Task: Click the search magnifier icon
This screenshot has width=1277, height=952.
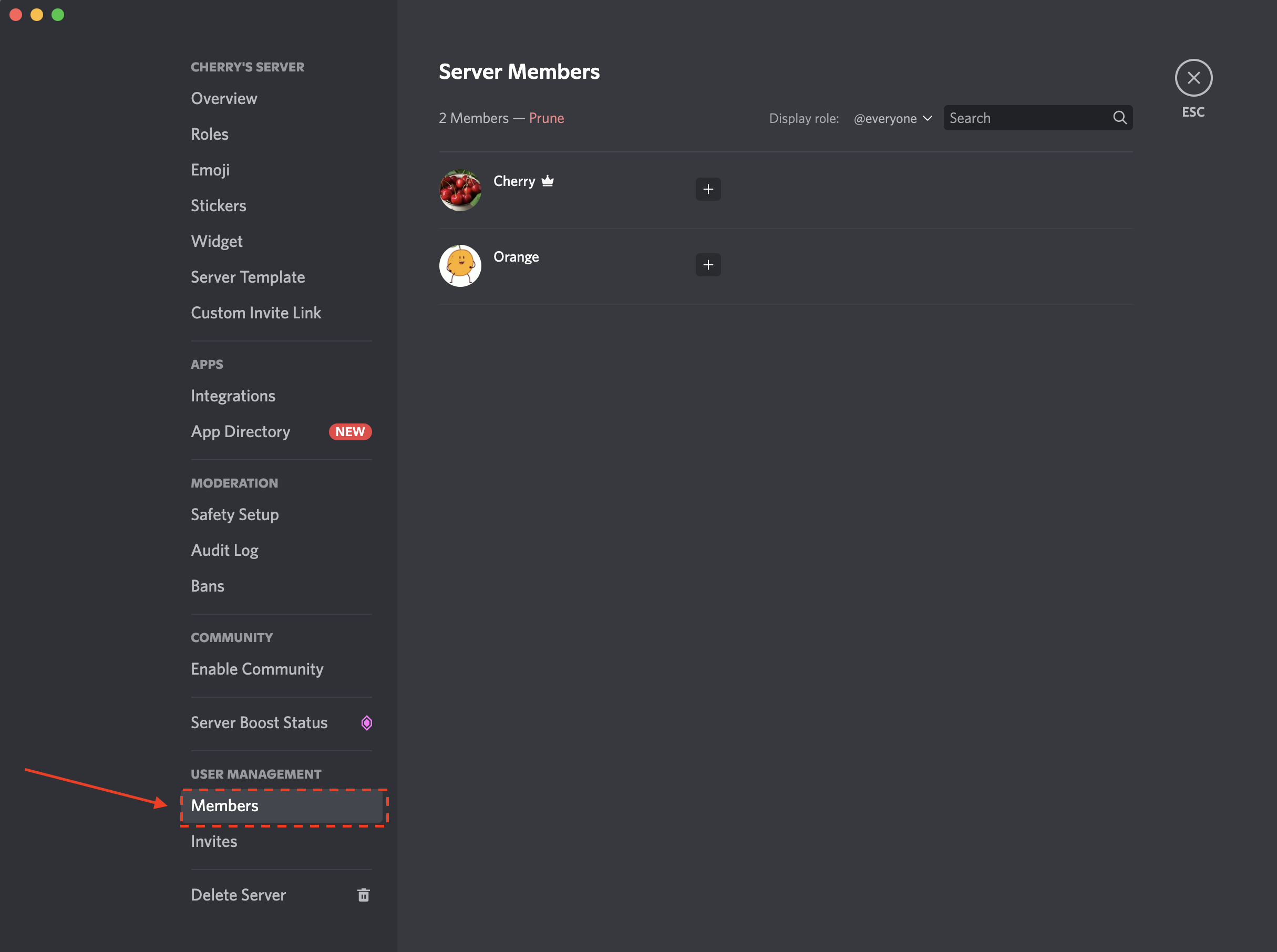Action: (x=1120, y=117)
